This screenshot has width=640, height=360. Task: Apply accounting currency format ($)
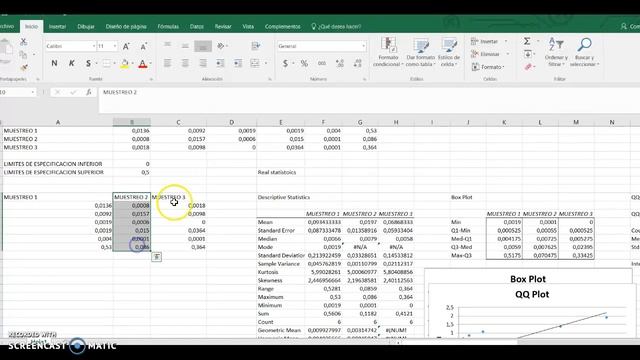(285, 63)
